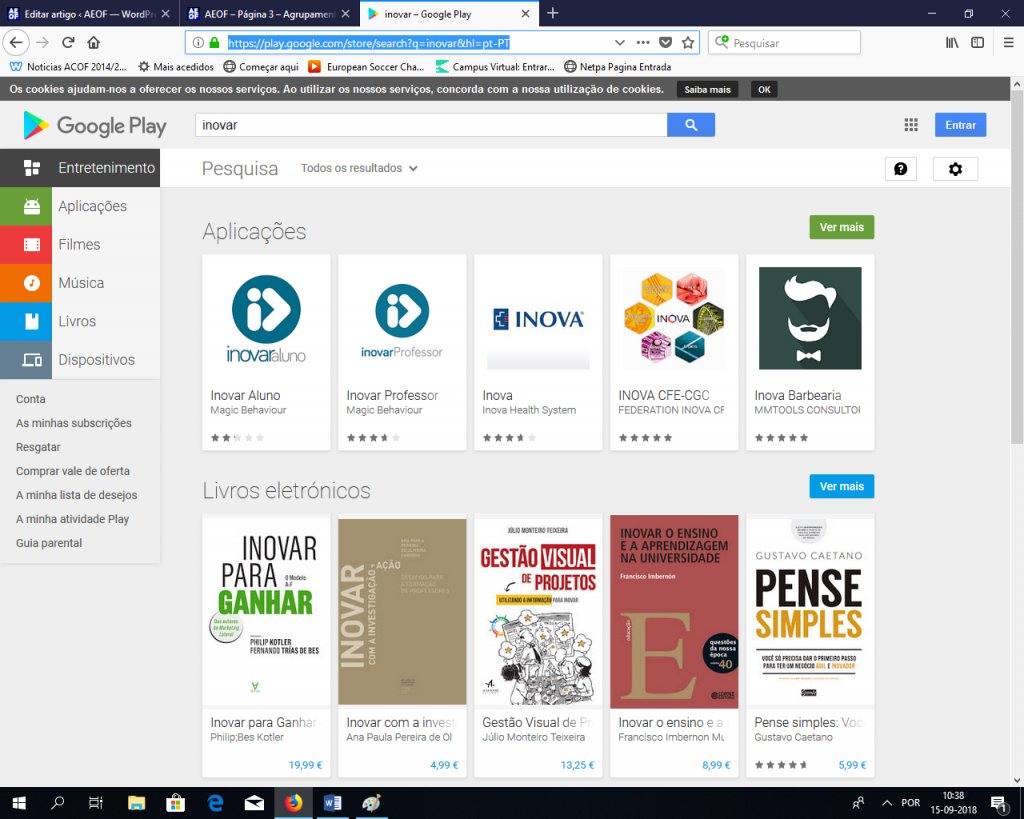Open a new browser tab
The image size is (1024, 819).
pos(552,13)
